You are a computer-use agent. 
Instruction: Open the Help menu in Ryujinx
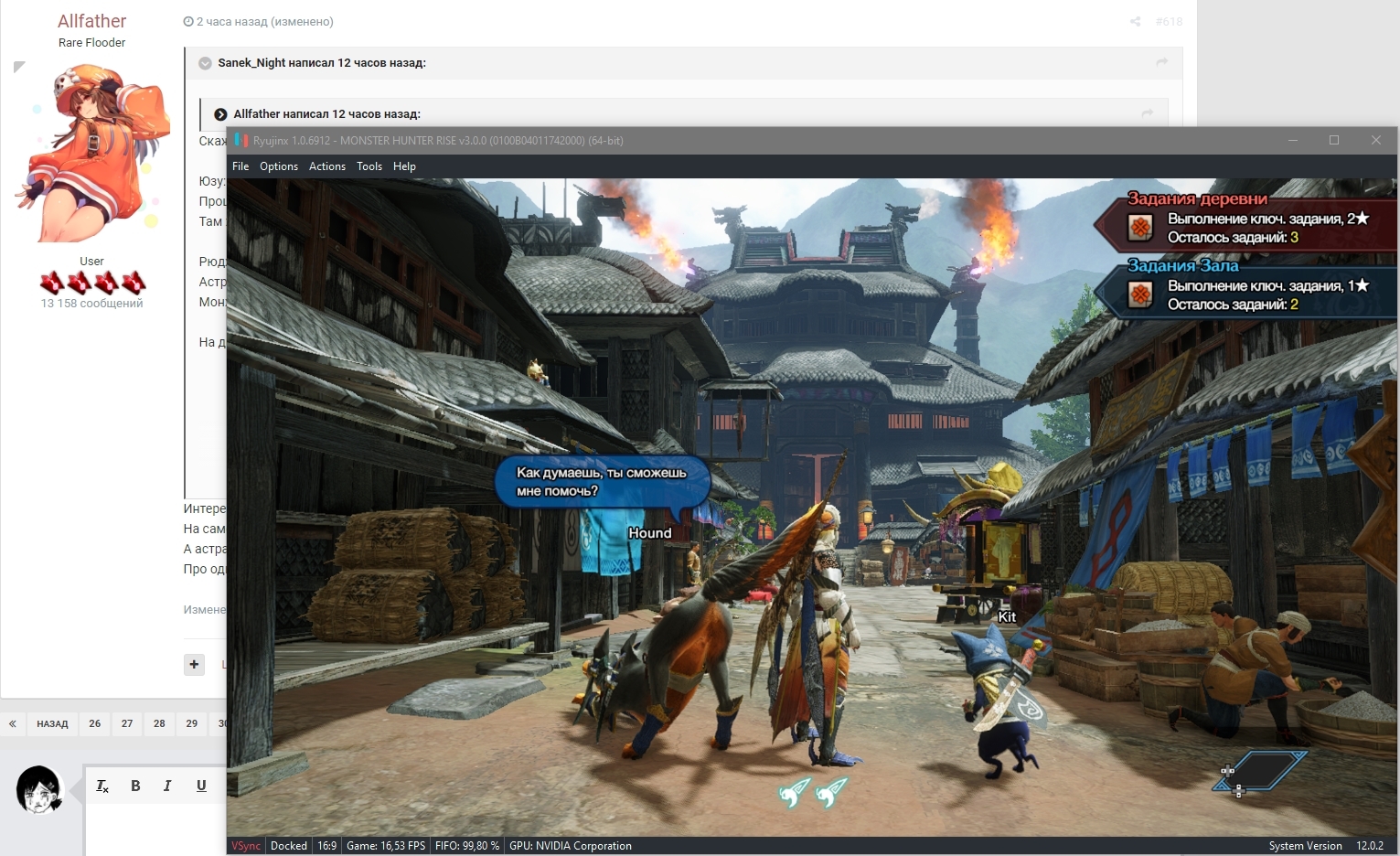(404, 166)
